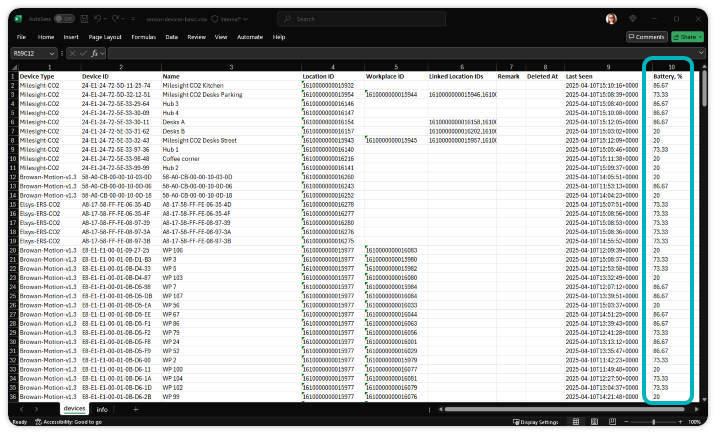Open the Formulas tab

click(143, 37)
